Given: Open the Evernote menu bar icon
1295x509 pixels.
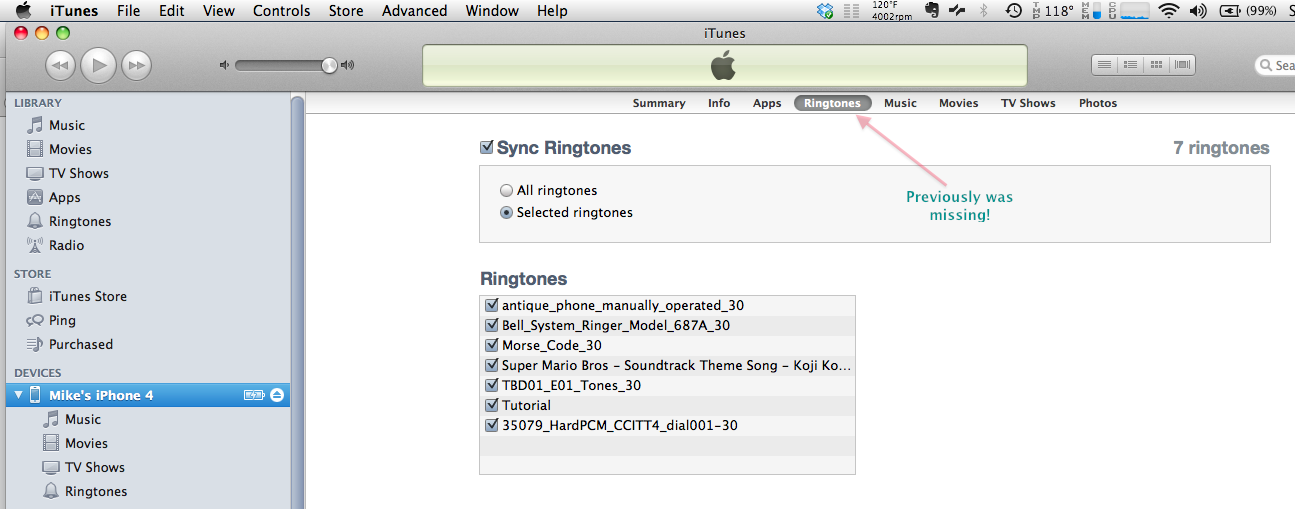Looking at the screenshot, I should [931, 11].
